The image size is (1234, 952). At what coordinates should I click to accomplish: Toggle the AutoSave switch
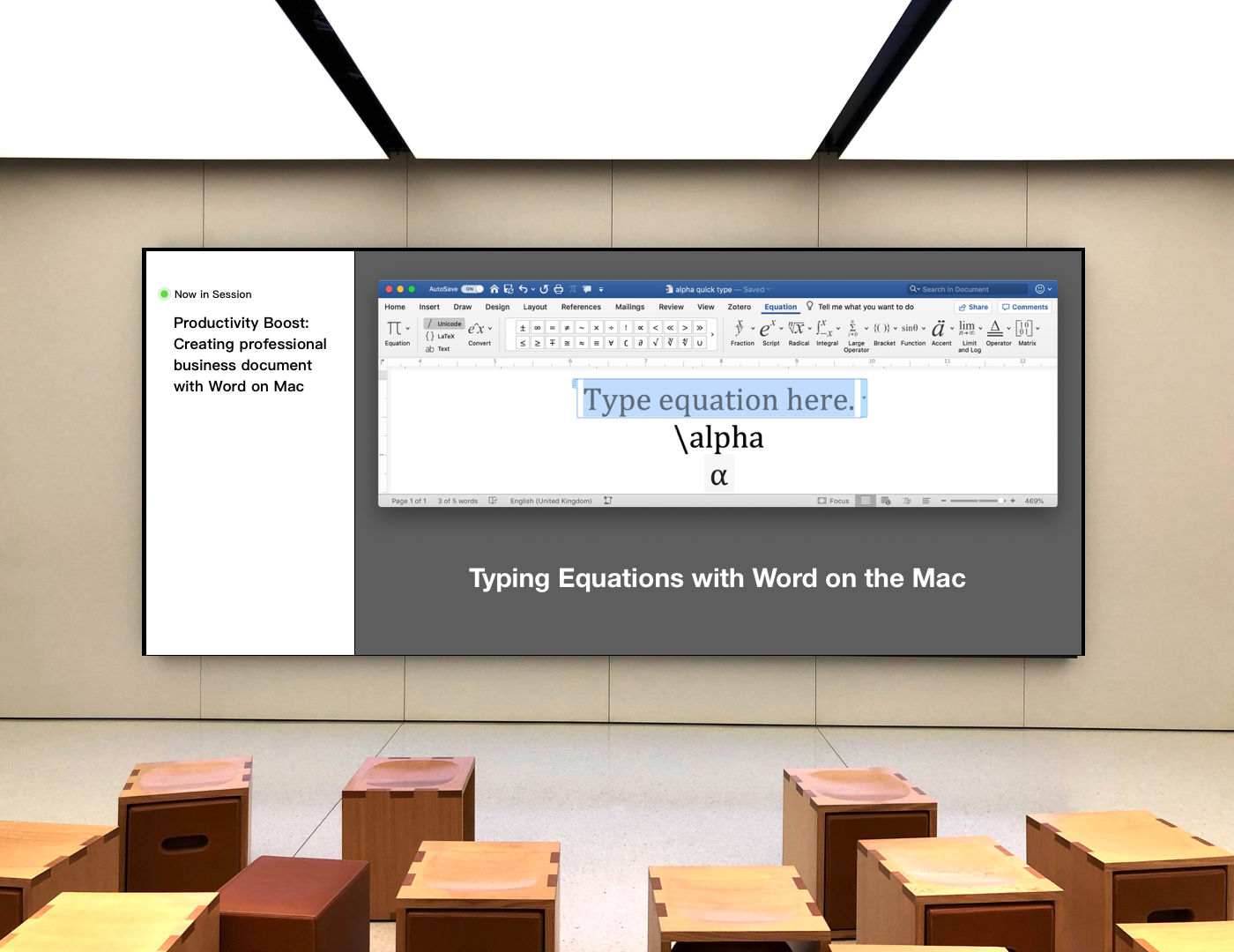472,289
